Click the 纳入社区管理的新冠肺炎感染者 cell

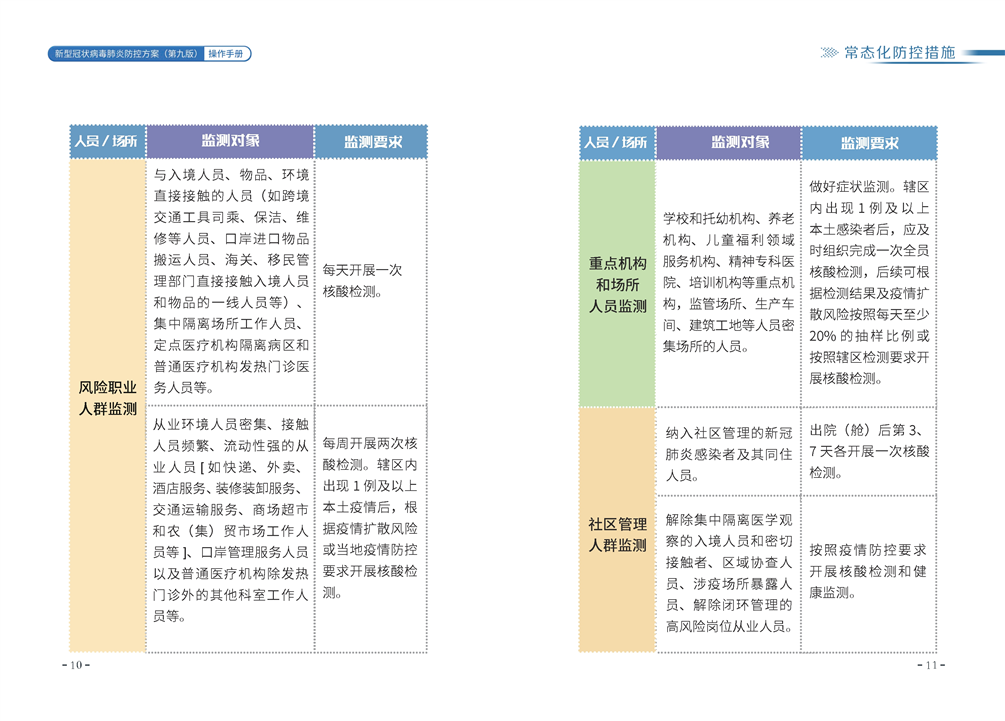(727, 453)
